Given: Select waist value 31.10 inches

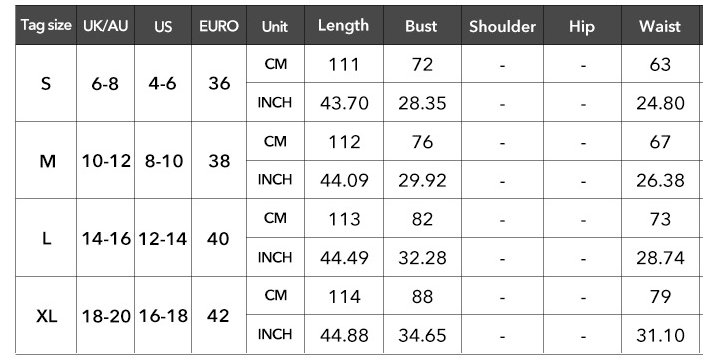Looking at the screenshot, I should (x=660, y=335).
